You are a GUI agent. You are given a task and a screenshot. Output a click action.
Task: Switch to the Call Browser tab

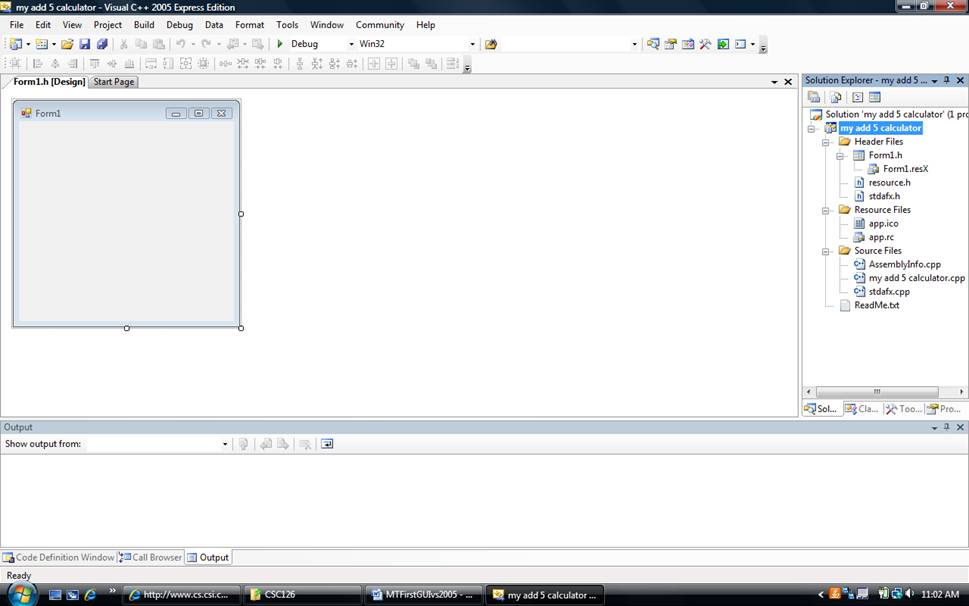tap(151, 557)
